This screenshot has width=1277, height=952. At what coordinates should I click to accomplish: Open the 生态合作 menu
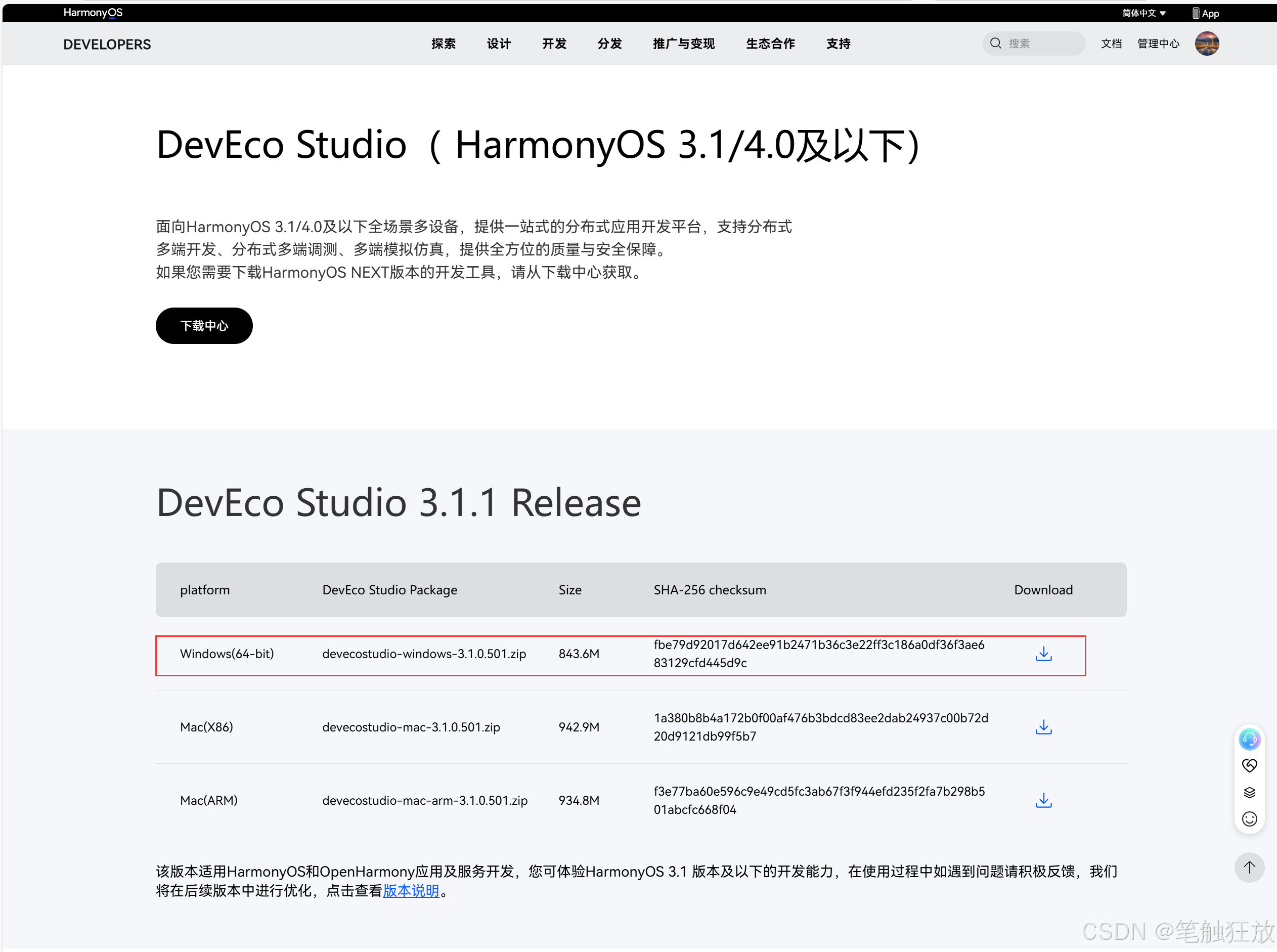click(x=770, y=44)
